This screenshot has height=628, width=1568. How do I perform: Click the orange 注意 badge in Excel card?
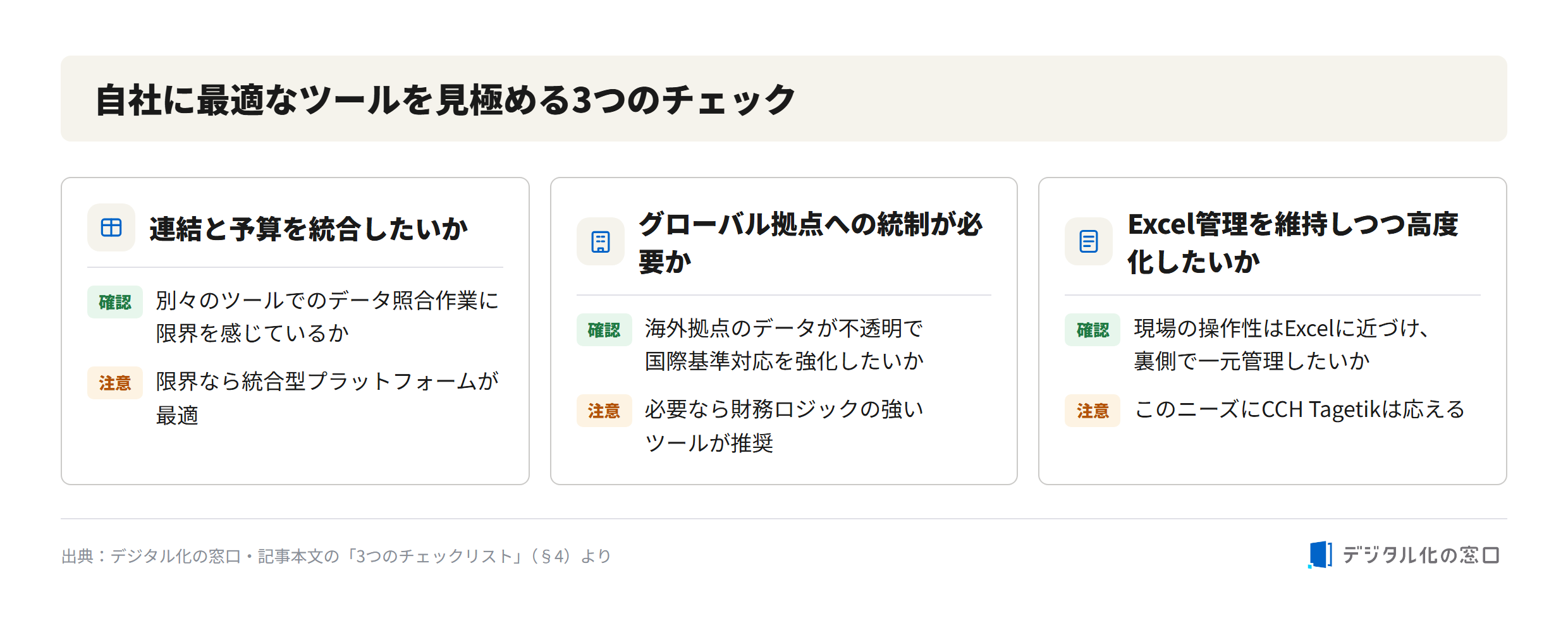1093,411
